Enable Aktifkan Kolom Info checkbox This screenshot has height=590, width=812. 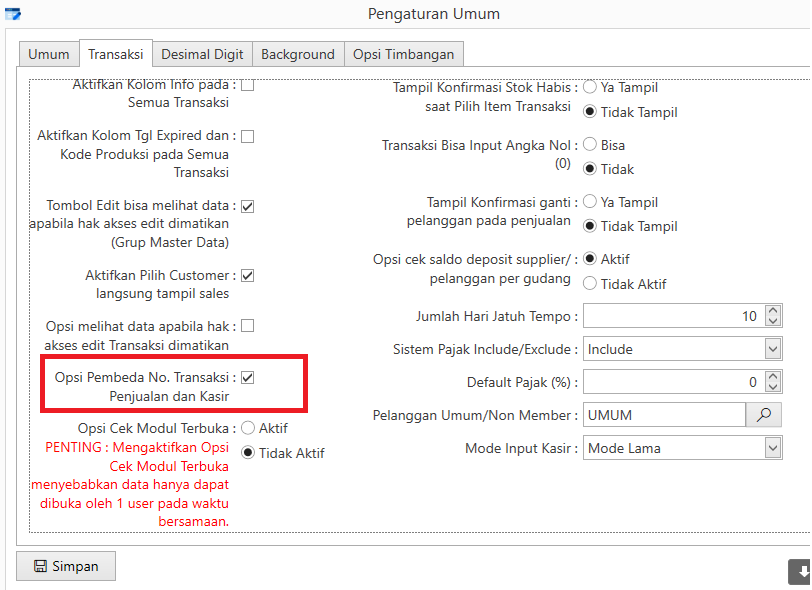[x=247, y=85]
